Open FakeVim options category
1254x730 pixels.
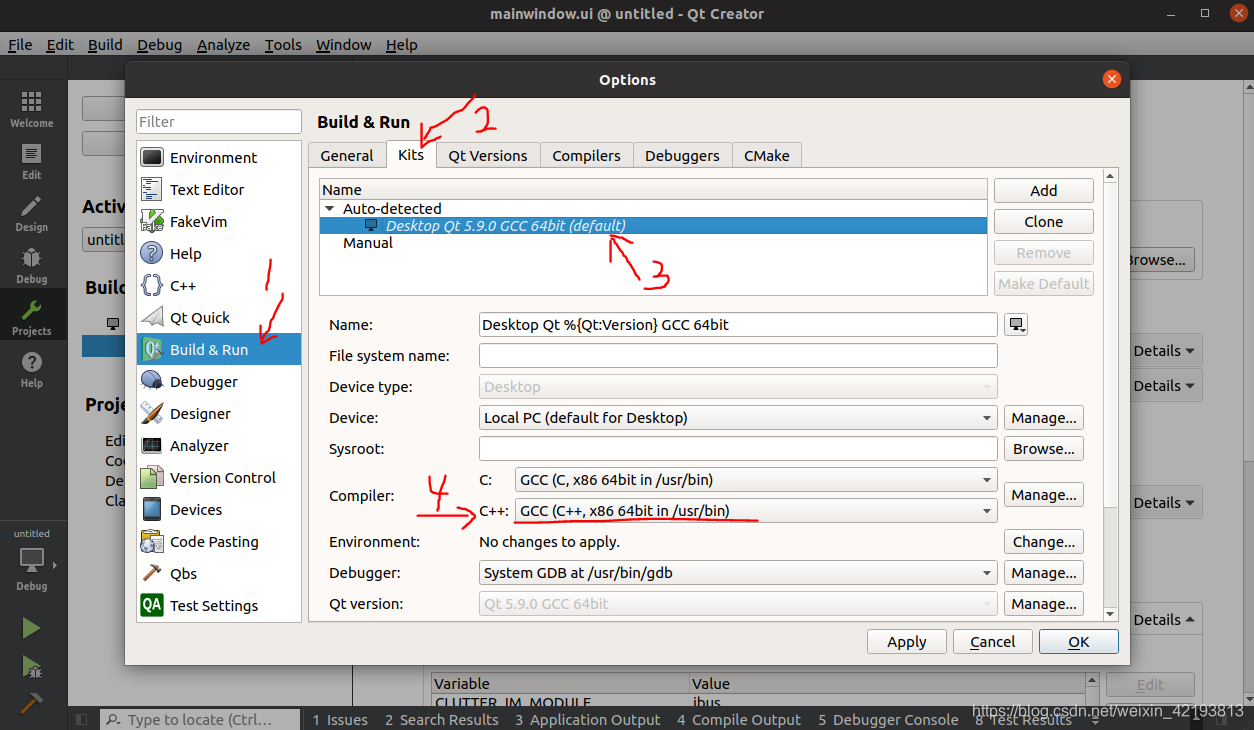click(x=218, y=221)
